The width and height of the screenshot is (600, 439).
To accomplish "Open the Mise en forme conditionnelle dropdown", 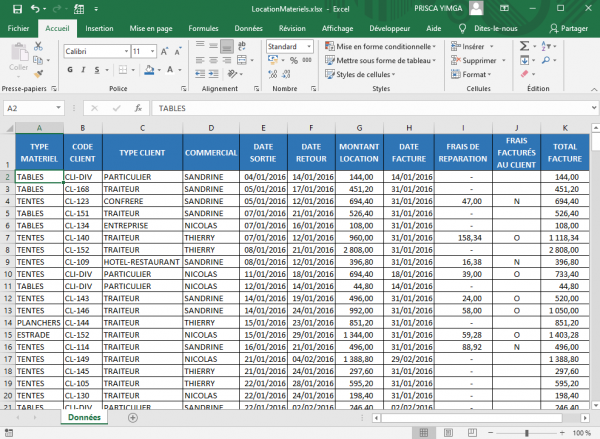I will click(x=384, y=47).
